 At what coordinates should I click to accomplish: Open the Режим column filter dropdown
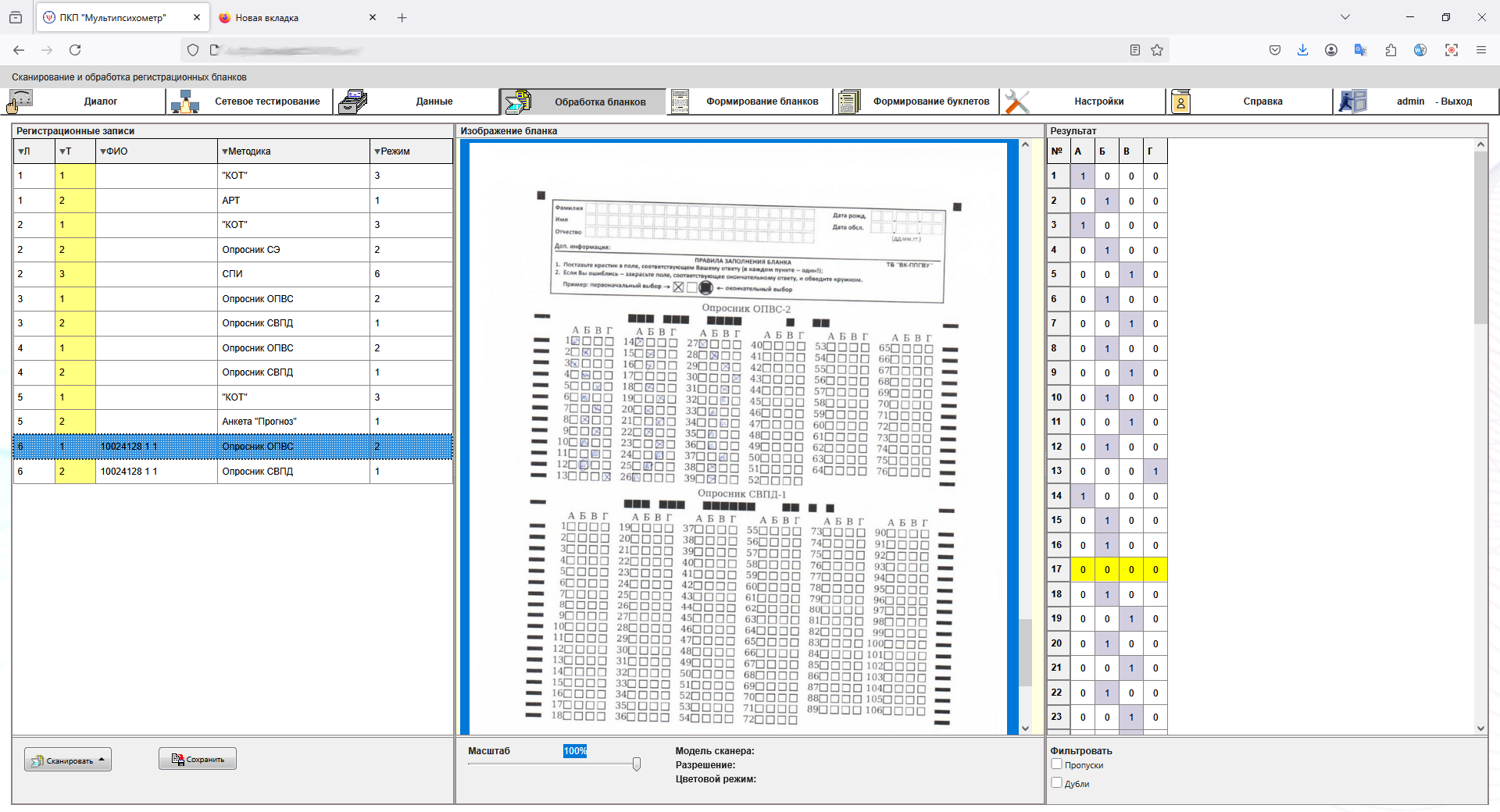pos(377,151)
